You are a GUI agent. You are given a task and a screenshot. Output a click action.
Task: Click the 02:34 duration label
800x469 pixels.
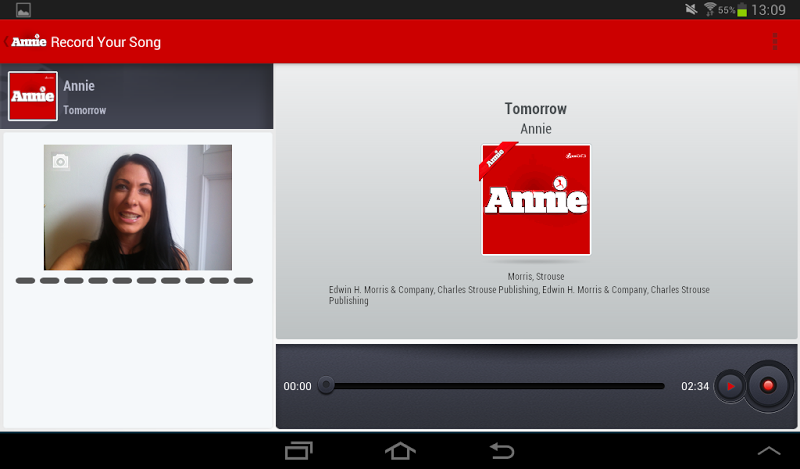pos(695,386)
